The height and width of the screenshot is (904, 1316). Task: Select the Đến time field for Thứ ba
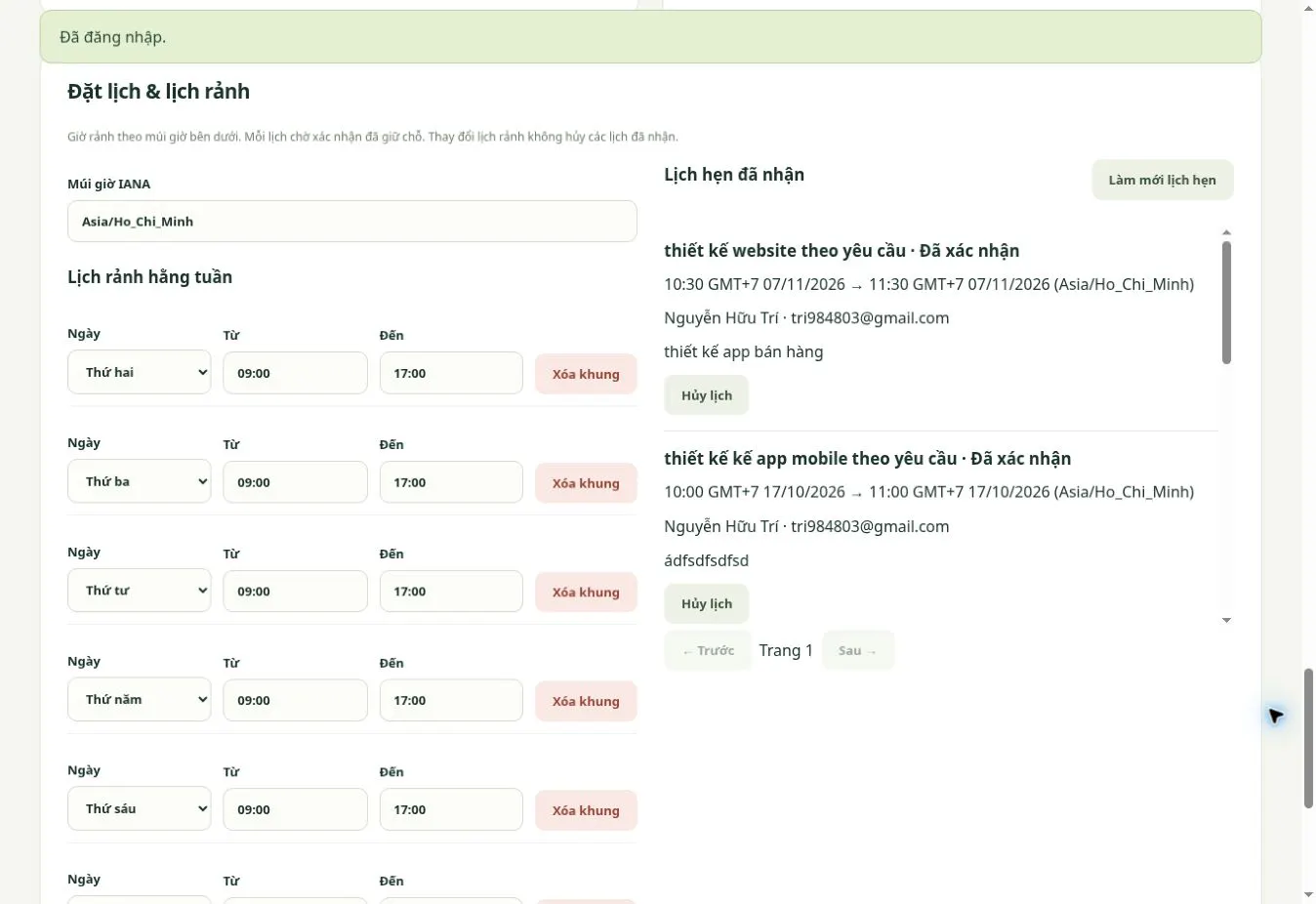click(x=451, y=482)
